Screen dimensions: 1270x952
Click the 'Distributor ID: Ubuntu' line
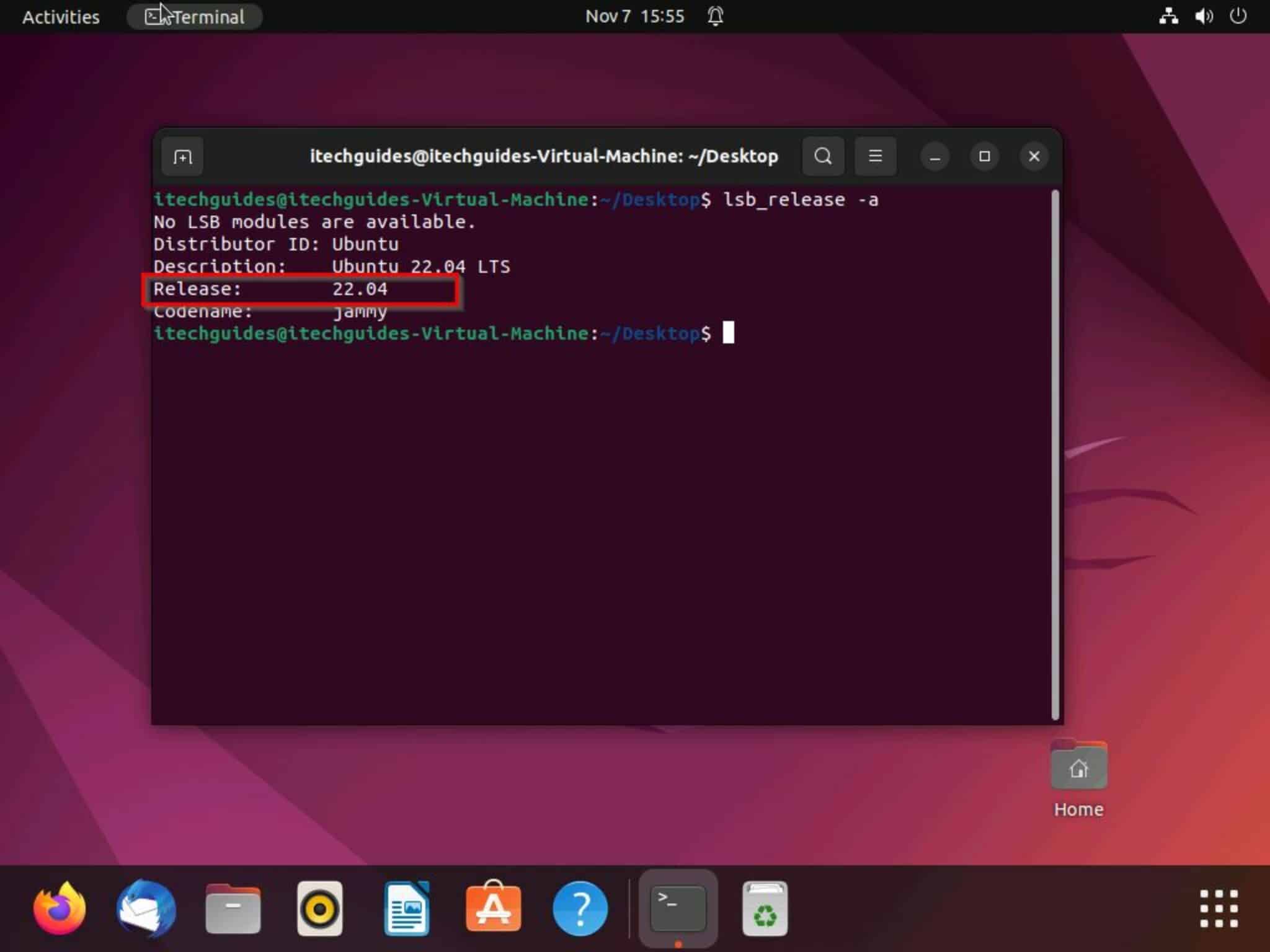(x=276, y=244)
